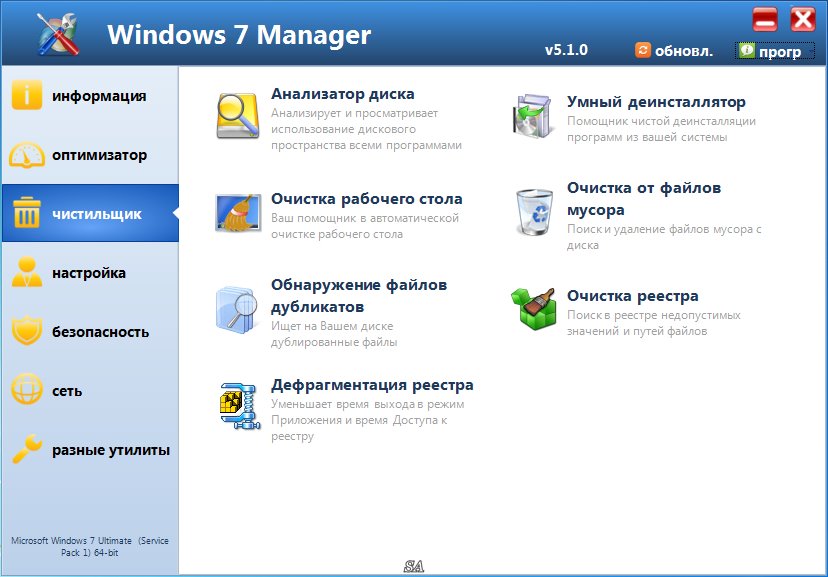Click the optimizer gauge icon

coord(26,155)
